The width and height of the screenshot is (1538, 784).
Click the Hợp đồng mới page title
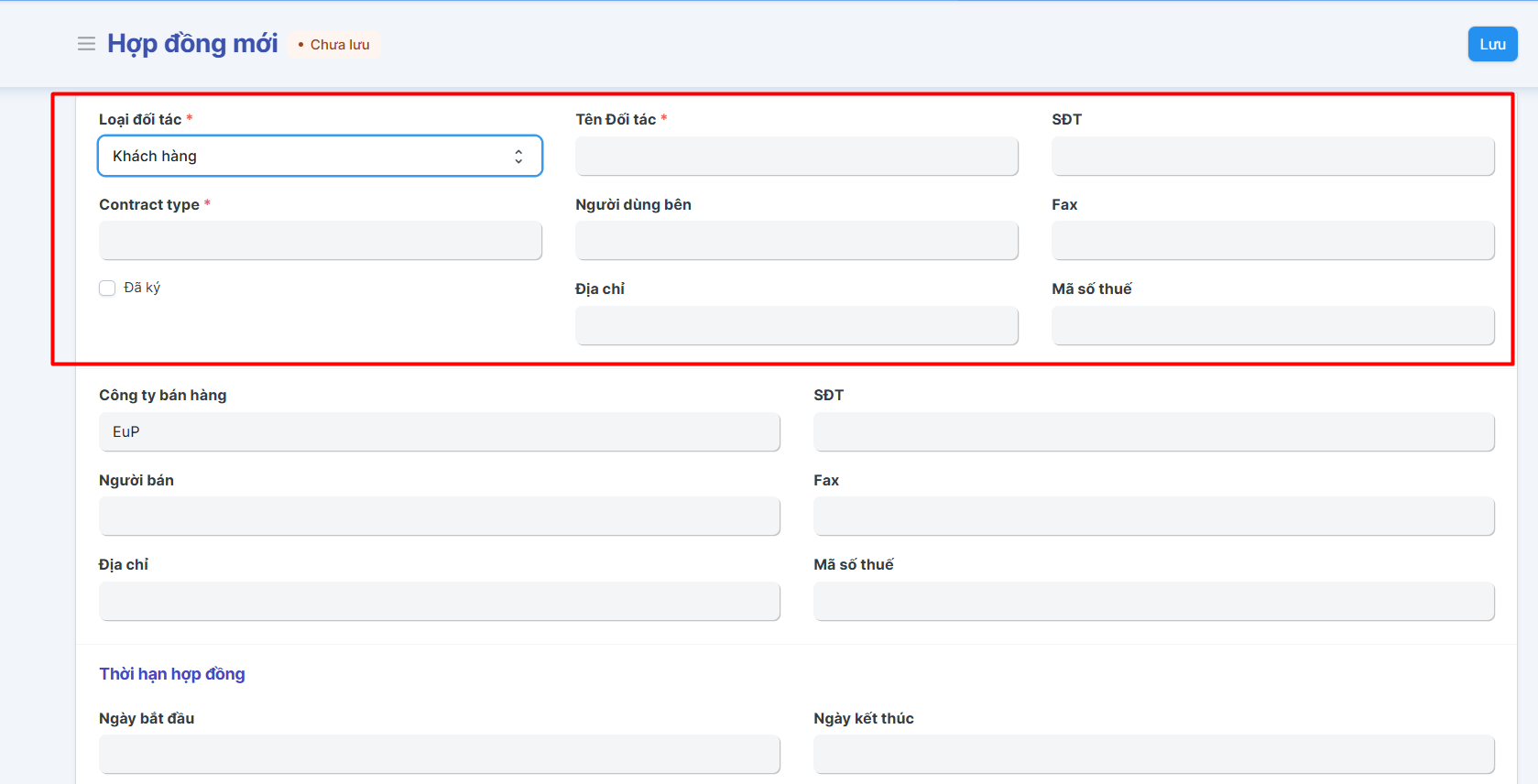pos(192,44)
